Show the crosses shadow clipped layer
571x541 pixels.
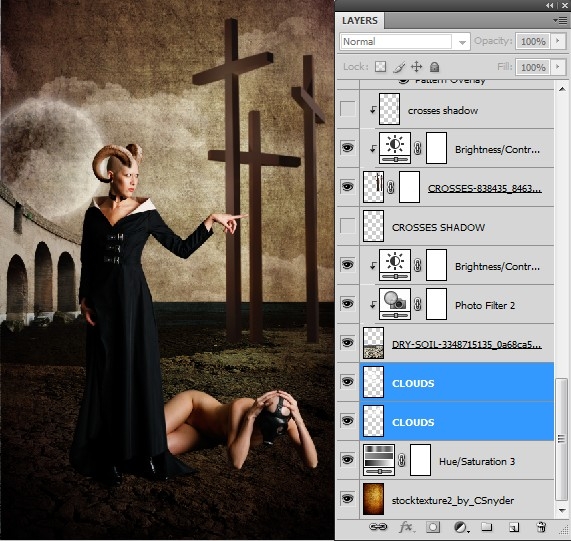pos(348,109)
